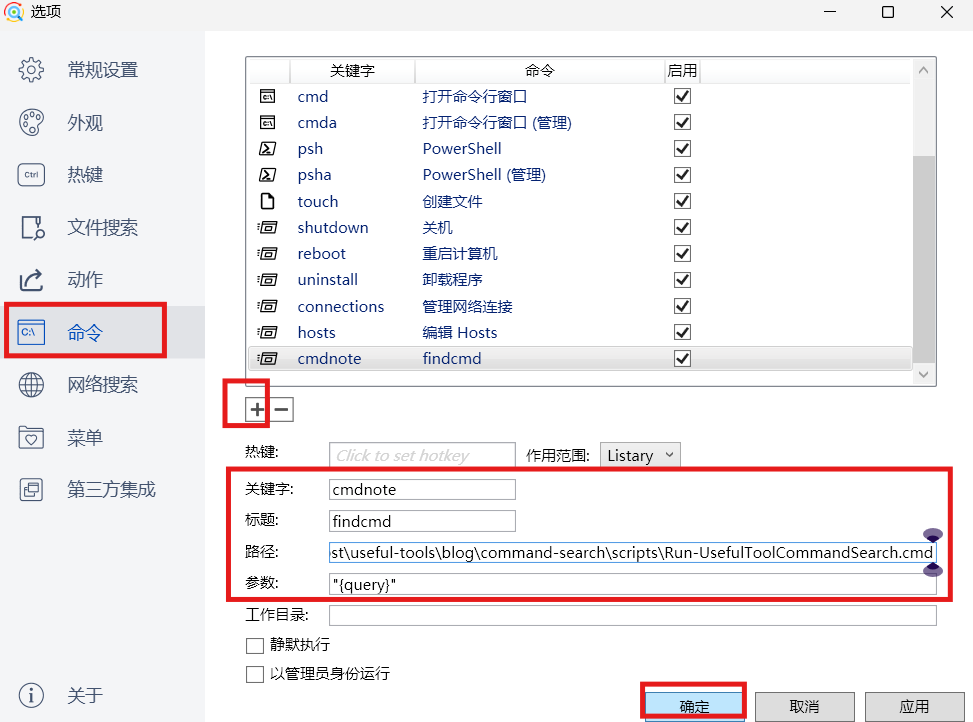Click the list scroll-up arrow

923,70
